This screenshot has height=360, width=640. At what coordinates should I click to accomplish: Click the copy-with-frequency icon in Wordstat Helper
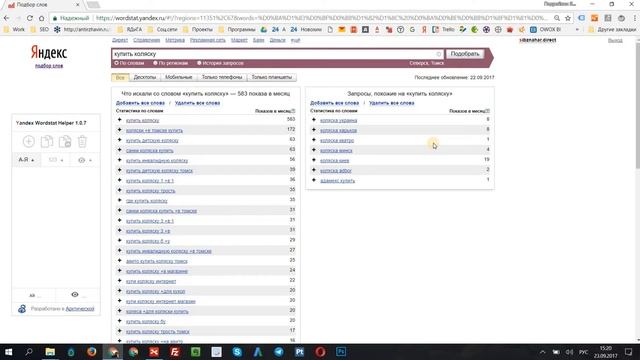(65, 142)
